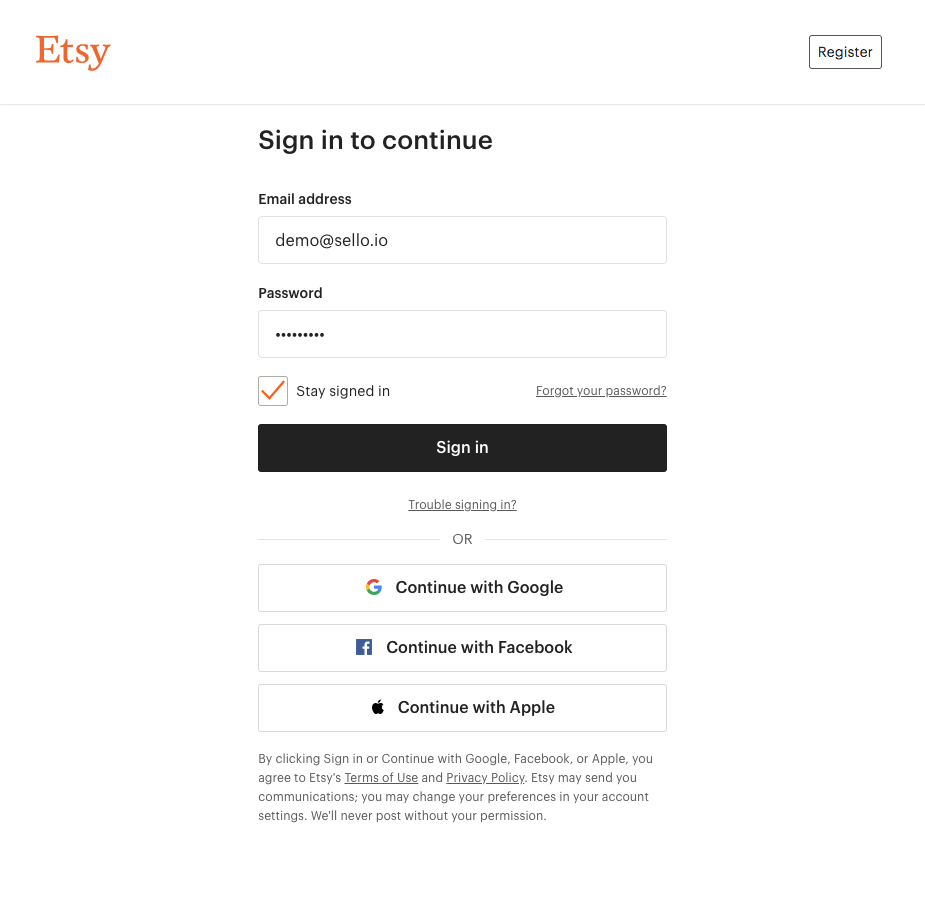Uncheck the Stay signed in checkbox
Image resolution: width=925 pixels, height=900 pixels.
click(273, 391)
